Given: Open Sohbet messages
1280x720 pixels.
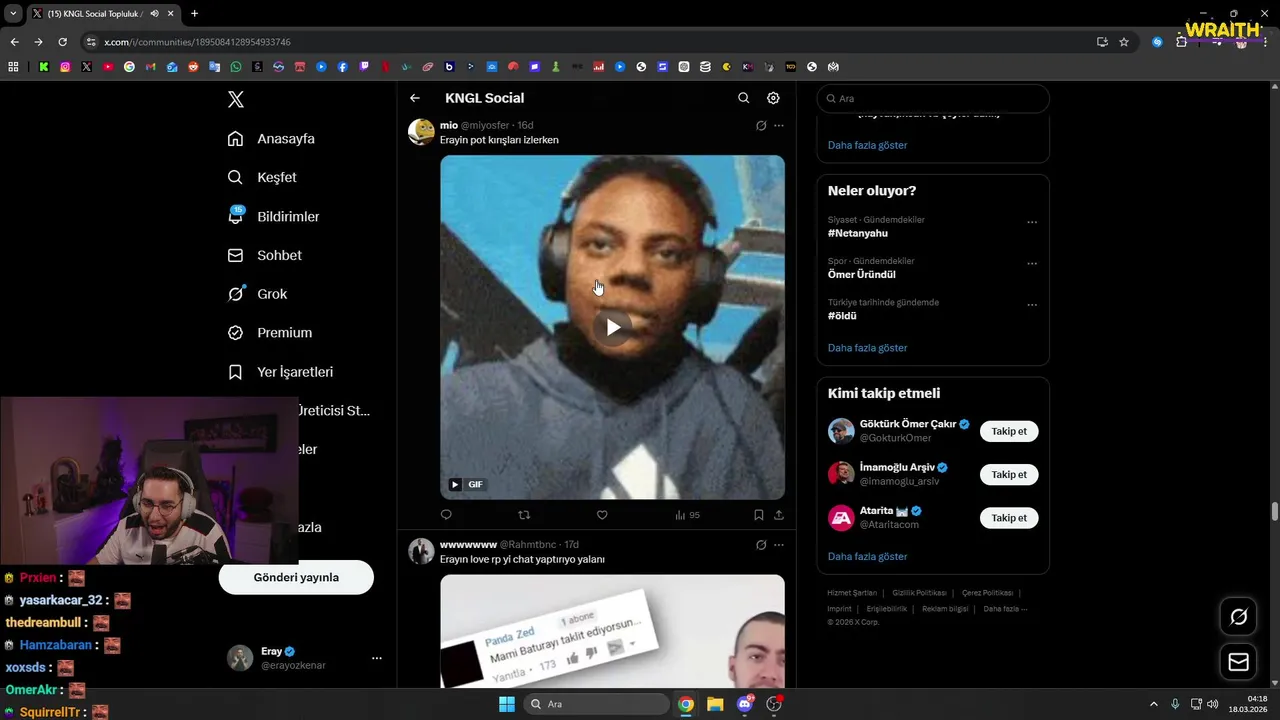Looking at the screenshot, I should [264, 255].
